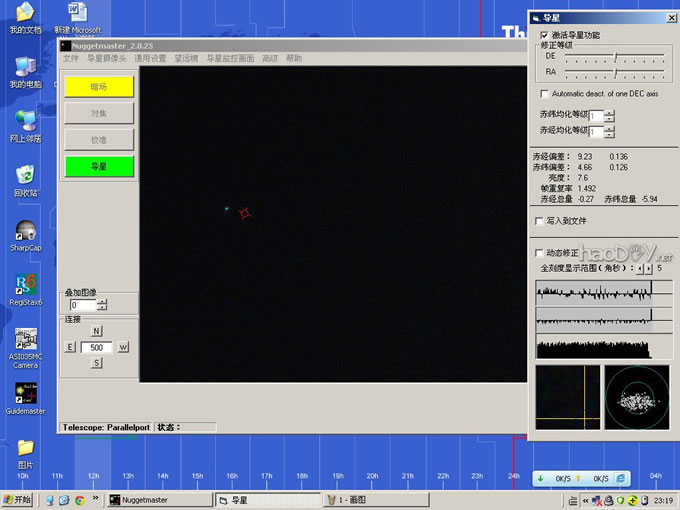Click the 500 speed input field
This screenshot has width=680, height=510.
tap(97, 348)
